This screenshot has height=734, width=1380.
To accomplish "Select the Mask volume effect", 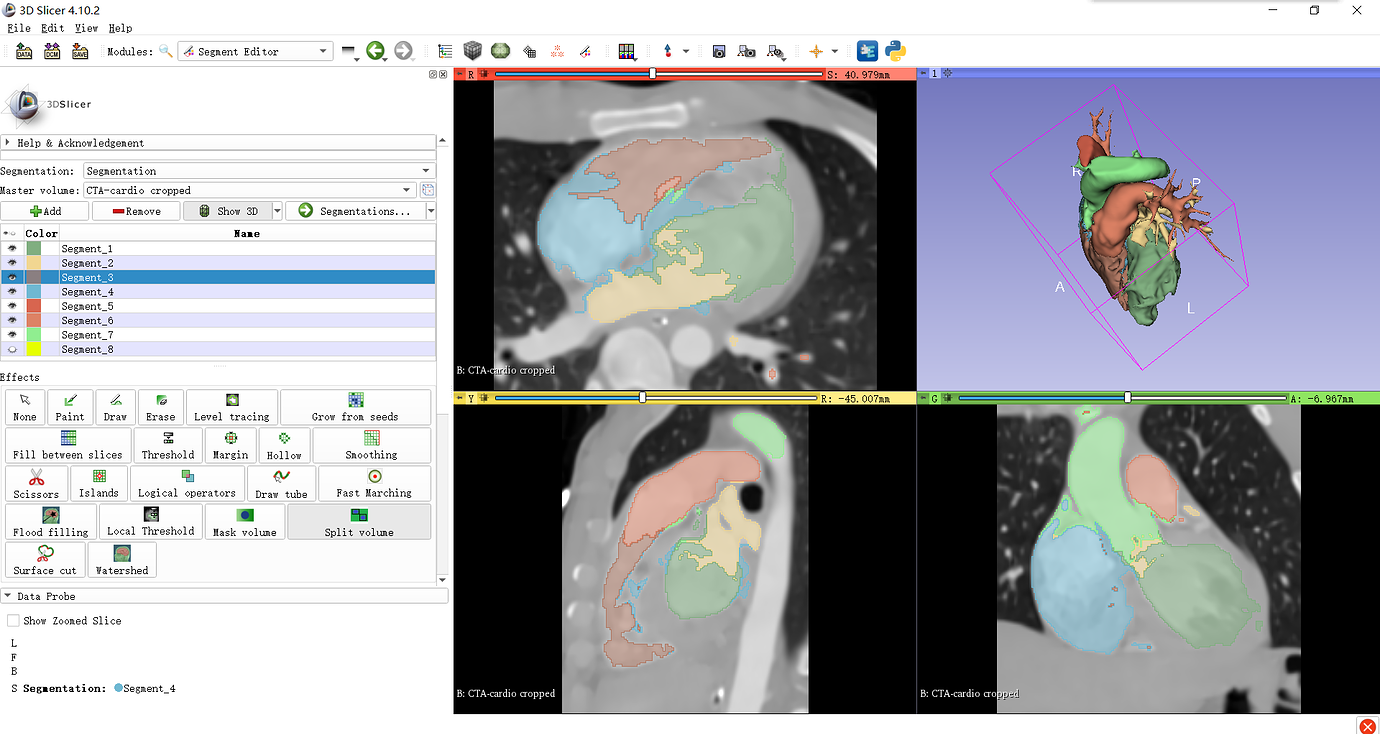I will (x=244, y=521).
